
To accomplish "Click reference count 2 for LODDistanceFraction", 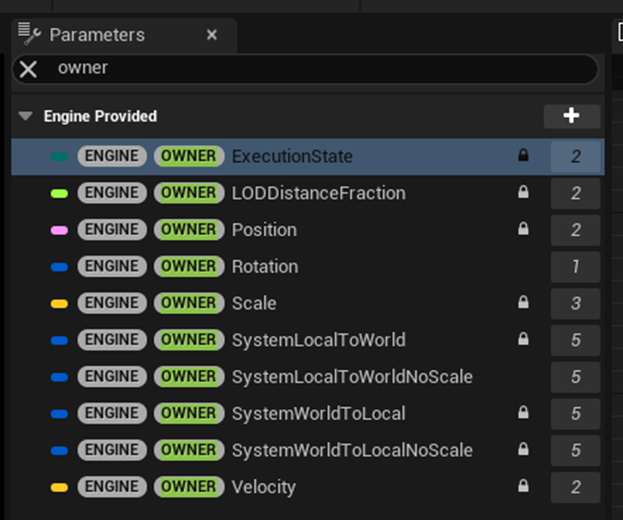I will pyautogui.click(x=575, y=193).
